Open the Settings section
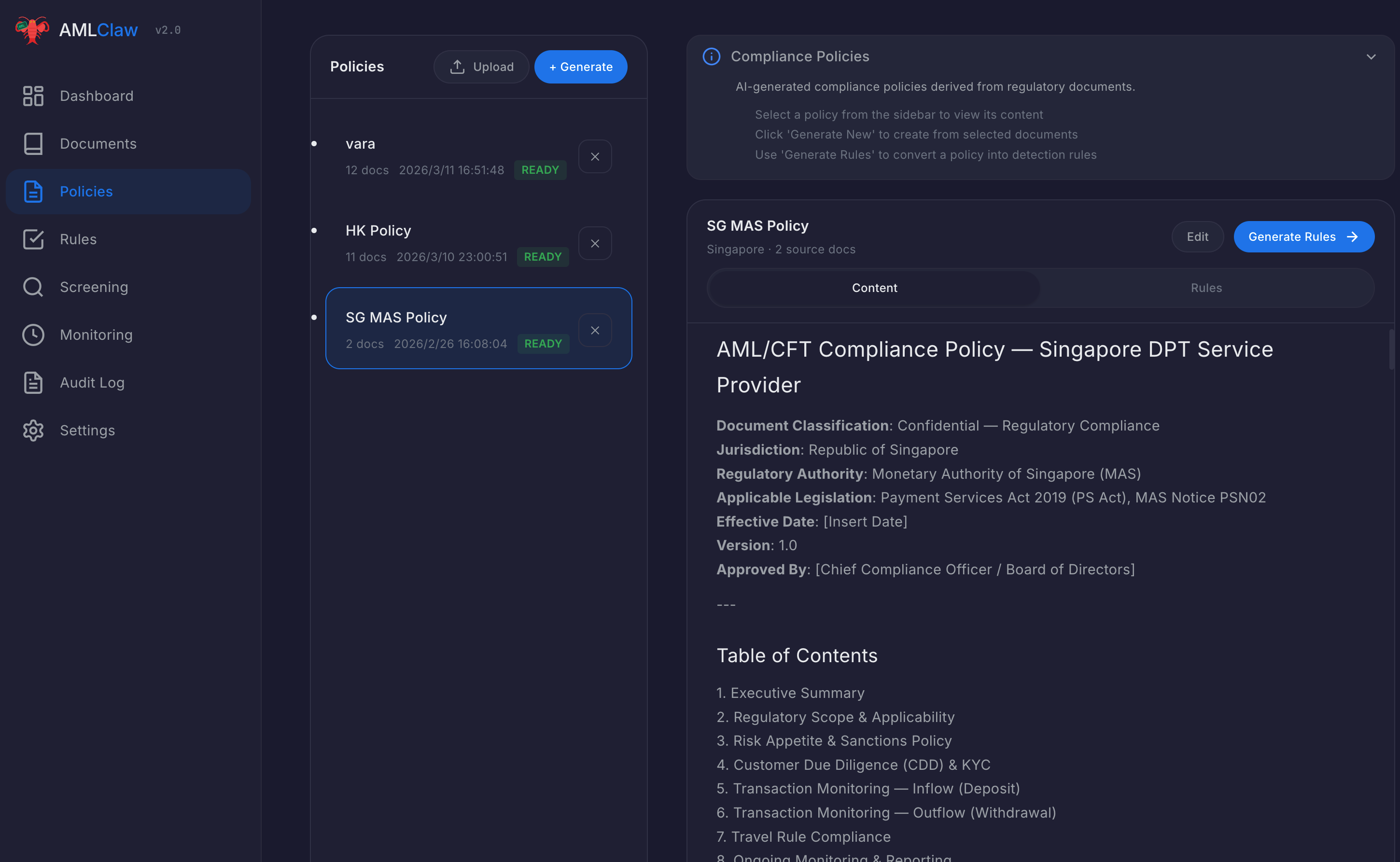 87,431
